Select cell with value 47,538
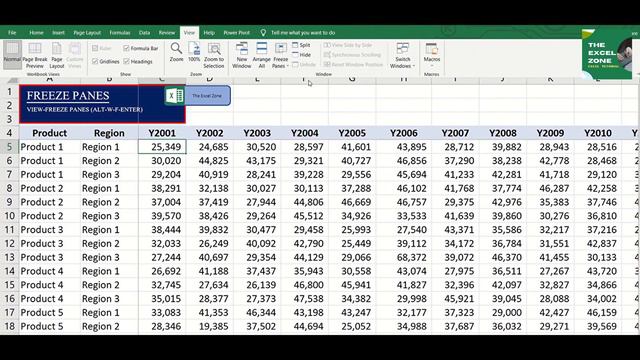The width and height of the screenshot is (640, 360). tap(304, 299)
